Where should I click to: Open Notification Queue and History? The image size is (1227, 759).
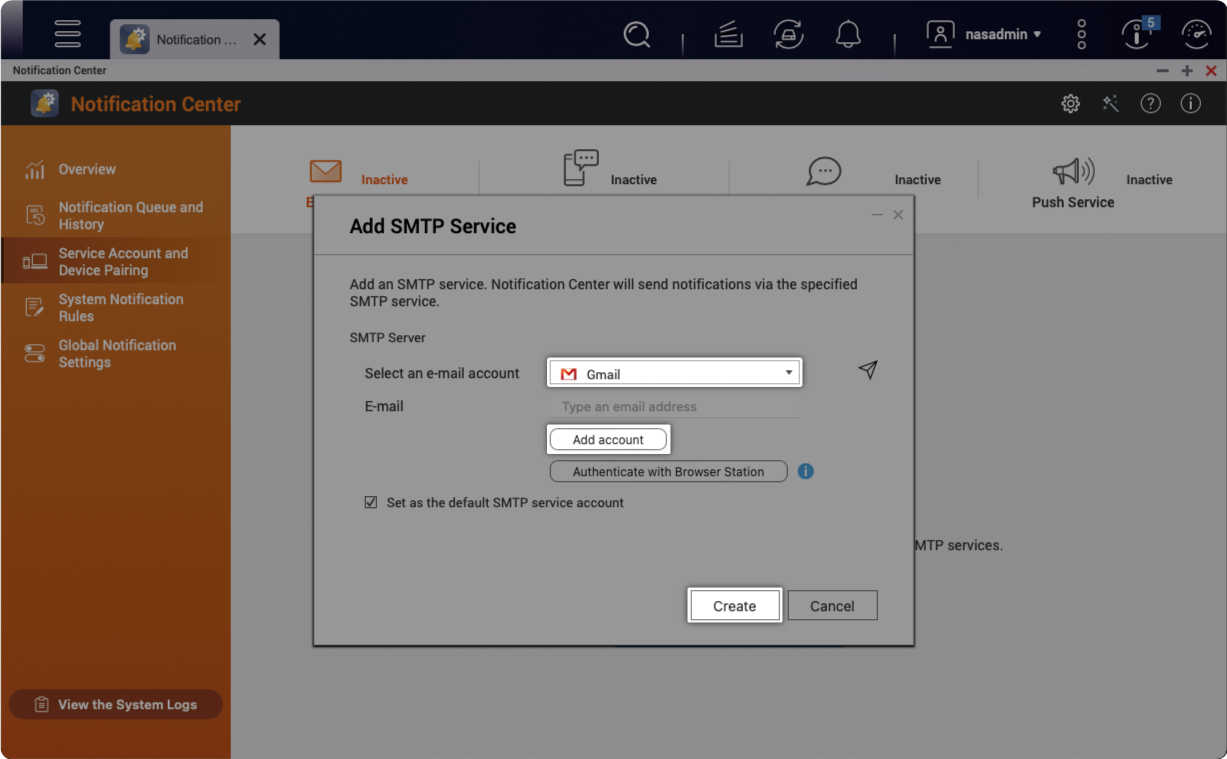(115, 215)
